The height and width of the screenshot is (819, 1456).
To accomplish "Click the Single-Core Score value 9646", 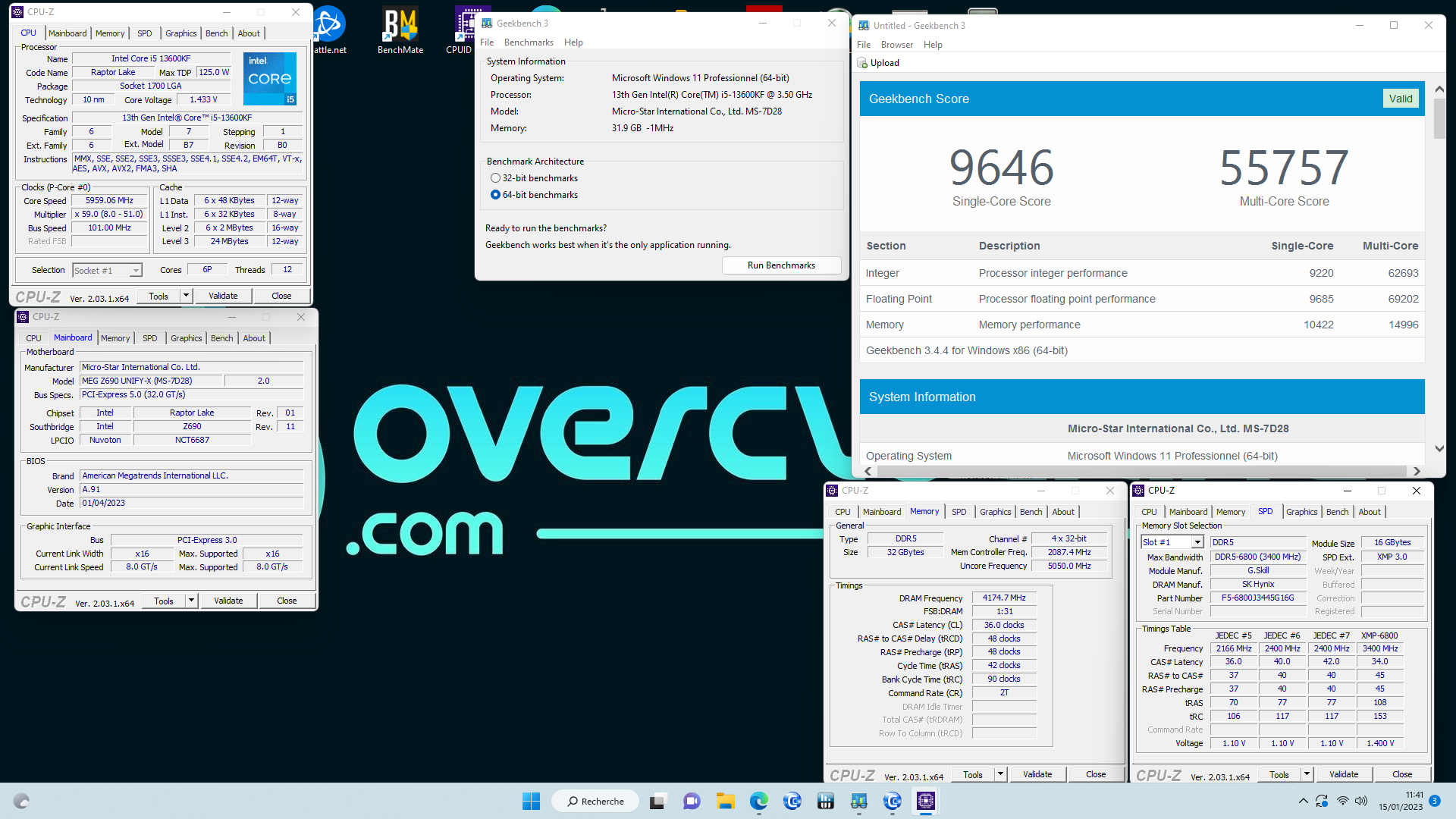I will pos(1001,168).
